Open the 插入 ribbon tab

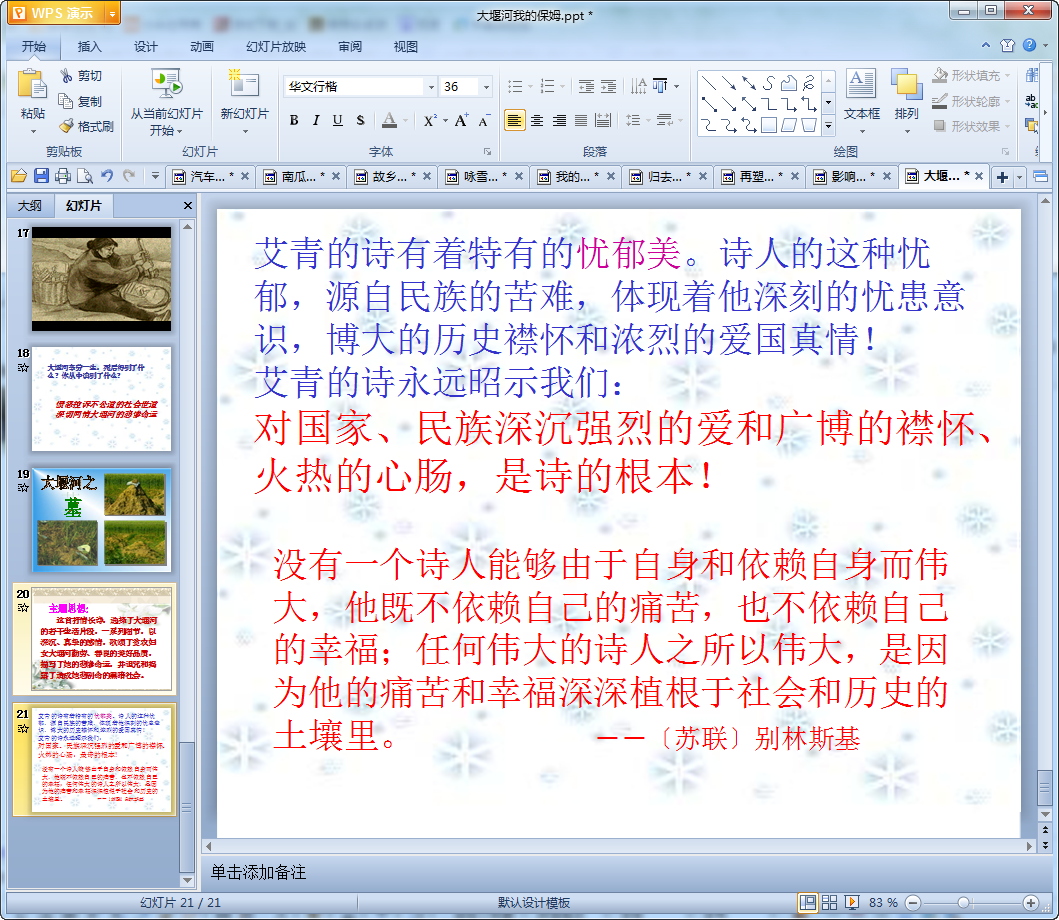coord(90,46)
